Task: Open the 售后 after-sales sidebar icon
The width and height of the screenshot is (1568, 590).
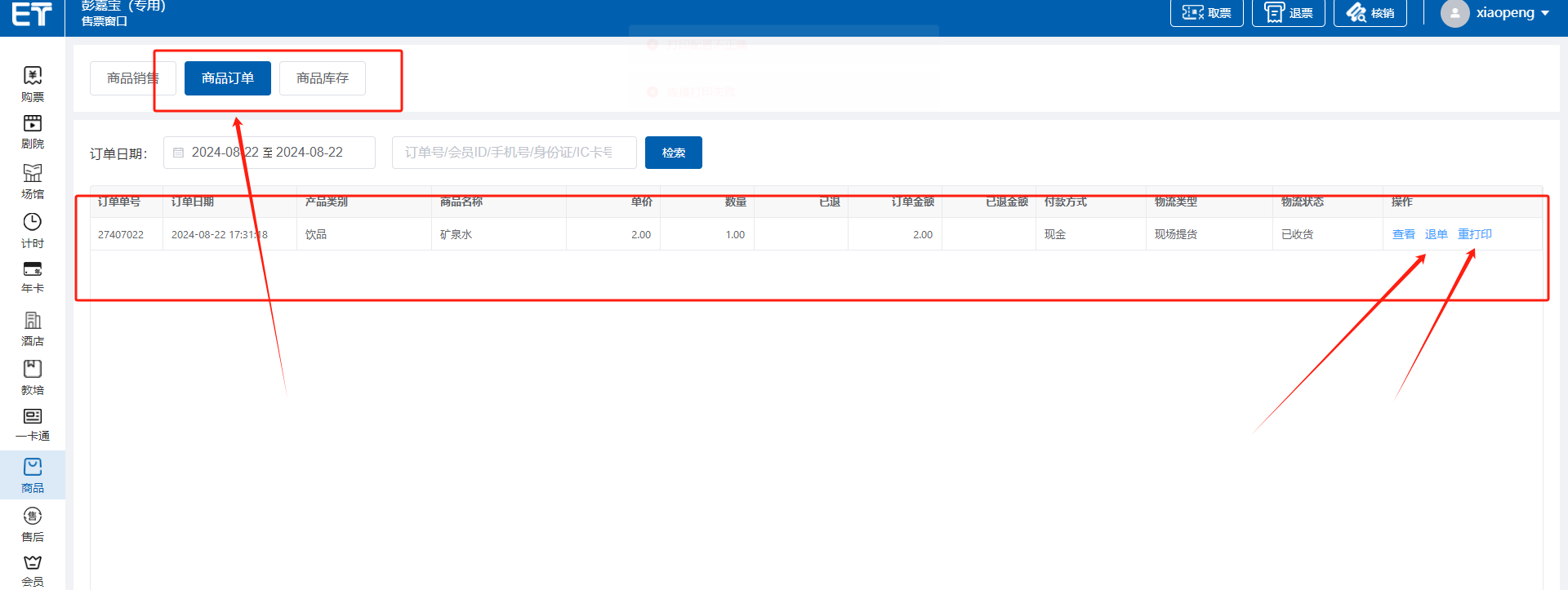Action: pyautogui.click(x=33, y=517)
